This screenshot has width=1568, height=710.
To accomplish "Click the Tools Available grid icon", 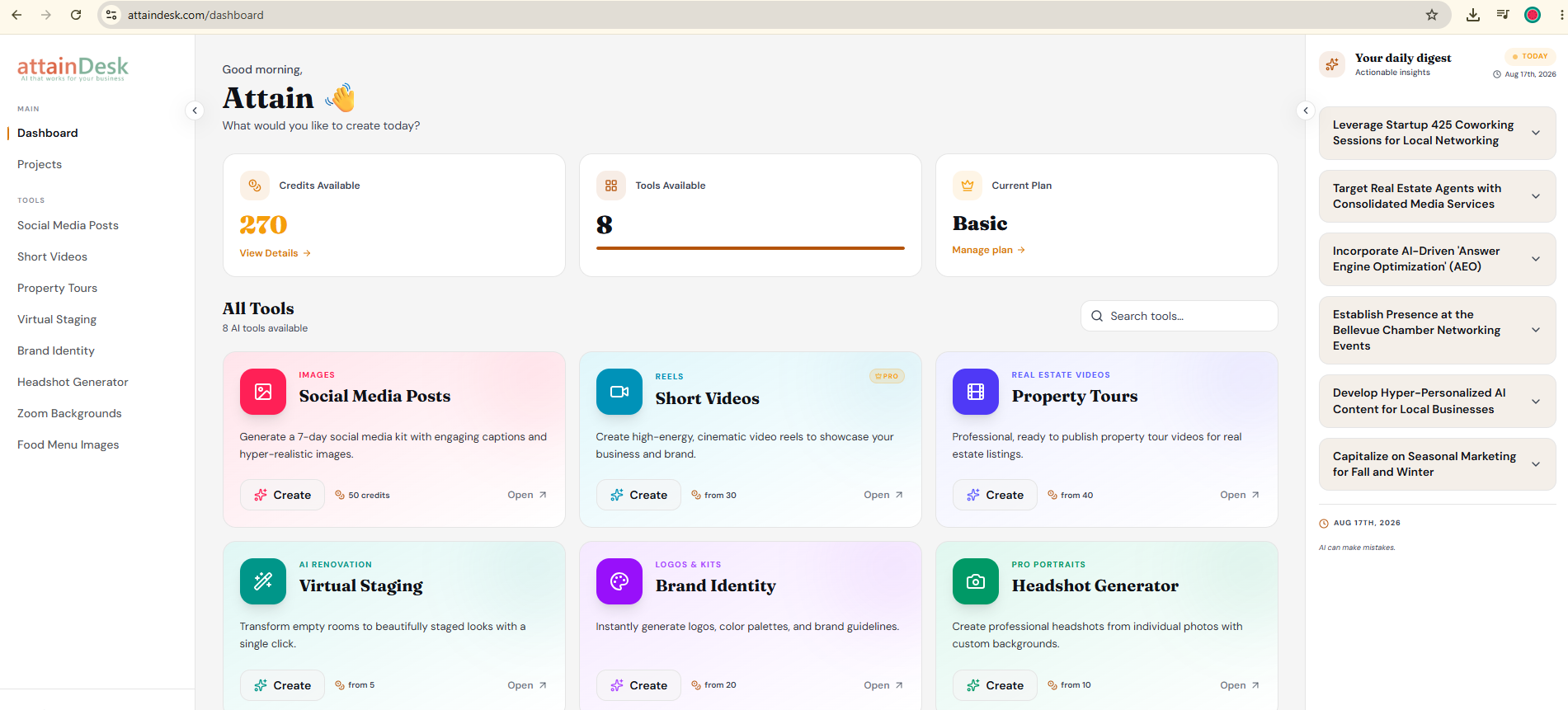I will [611, 186].
